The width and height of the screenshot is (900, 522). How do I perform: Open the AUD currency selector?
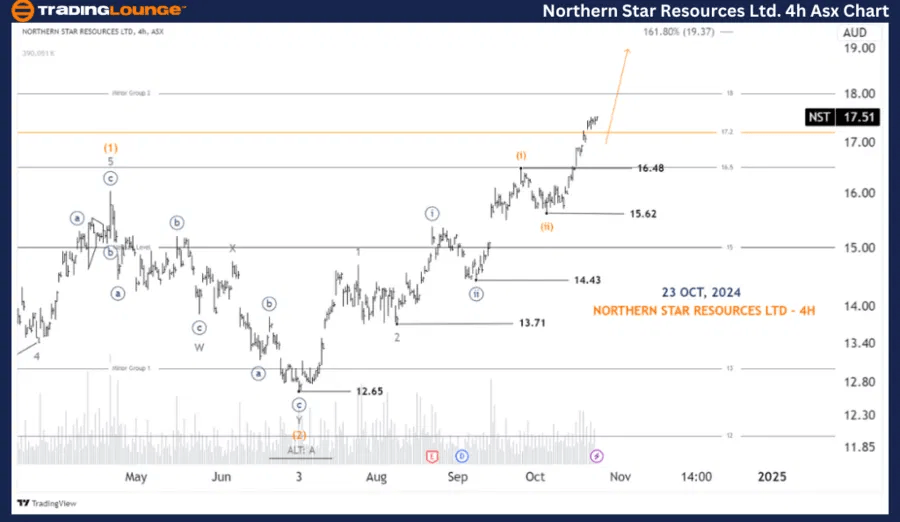(x=855, y=32)
